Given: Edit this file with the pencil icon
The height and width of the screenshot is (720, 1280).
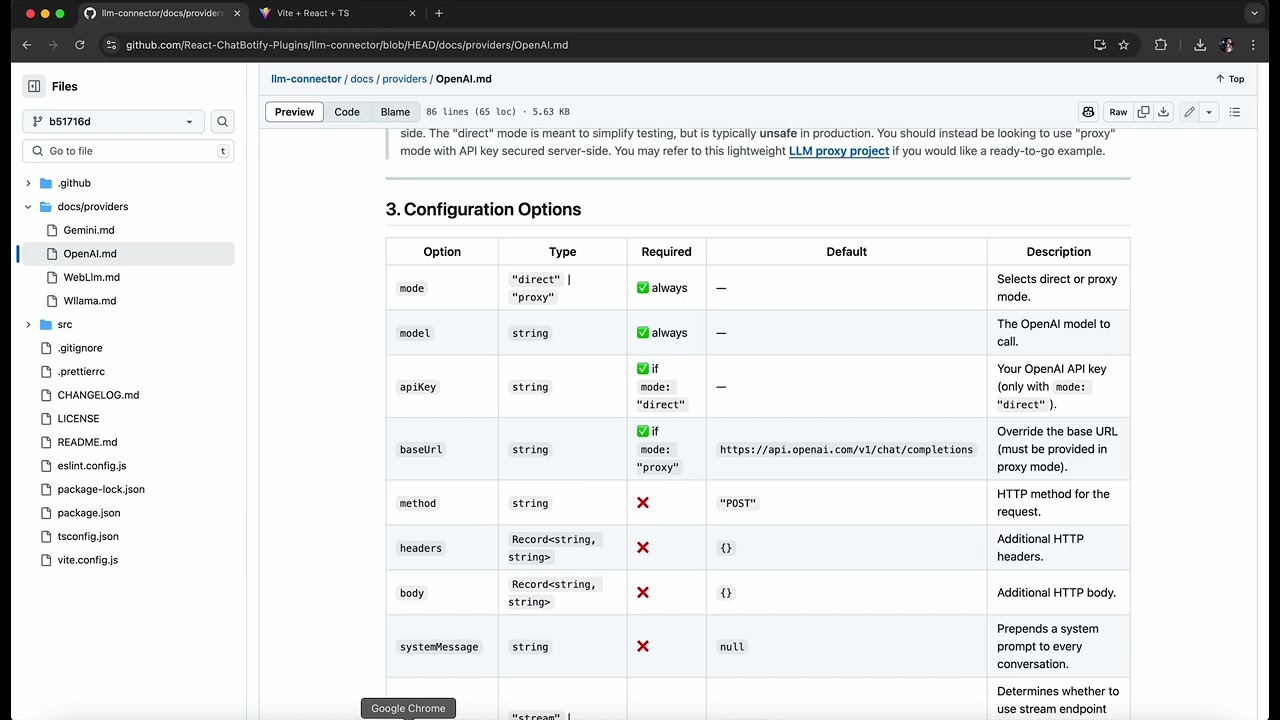Looking at the screenshot, I should [x=1189, y=112].
